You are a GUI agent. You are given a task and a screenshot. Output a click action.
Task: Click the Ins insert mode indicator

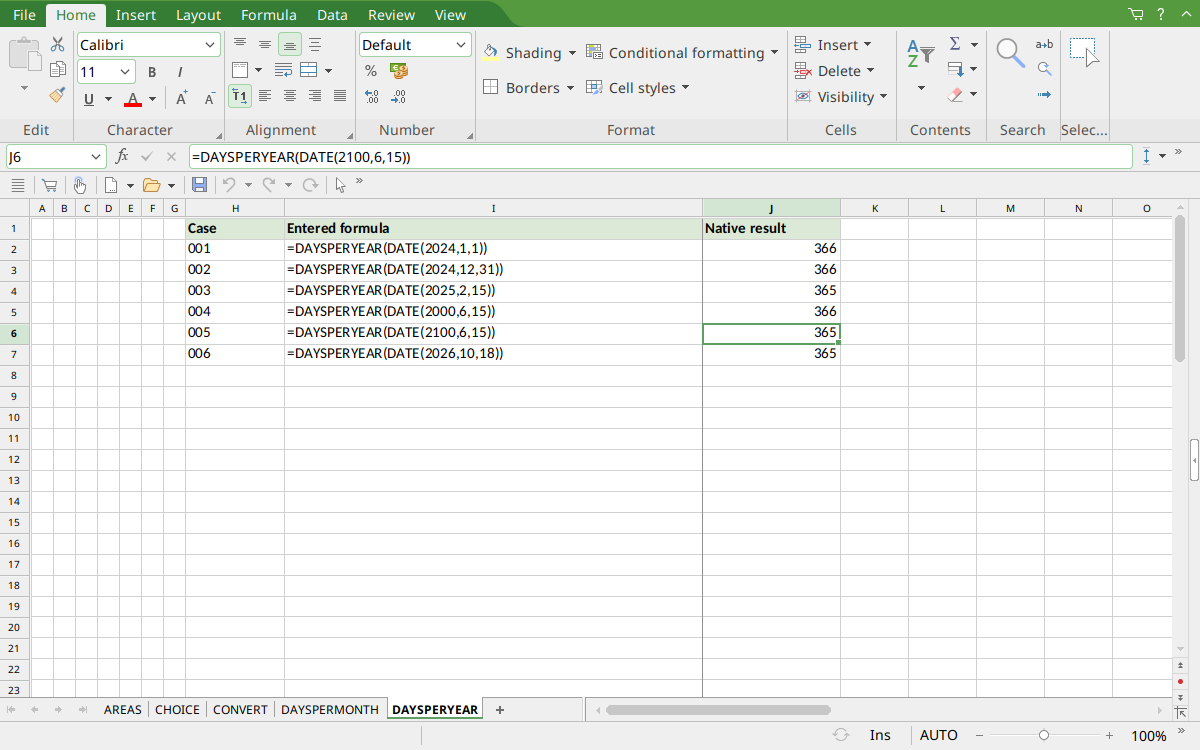pyautogui.click(x=880, y=735)
